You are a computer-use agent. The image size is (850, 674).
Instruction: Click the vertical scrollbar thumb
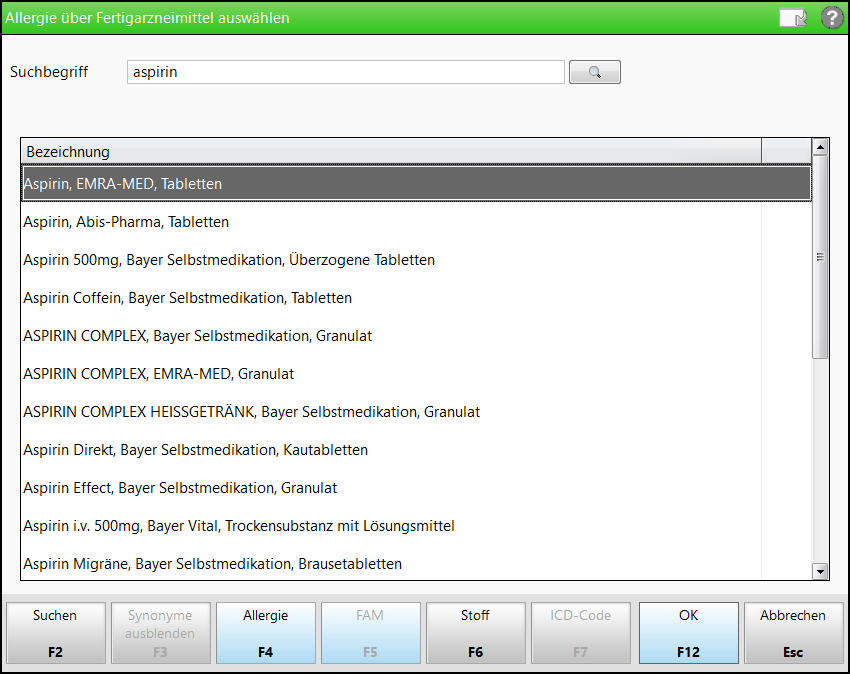[820, 257]
